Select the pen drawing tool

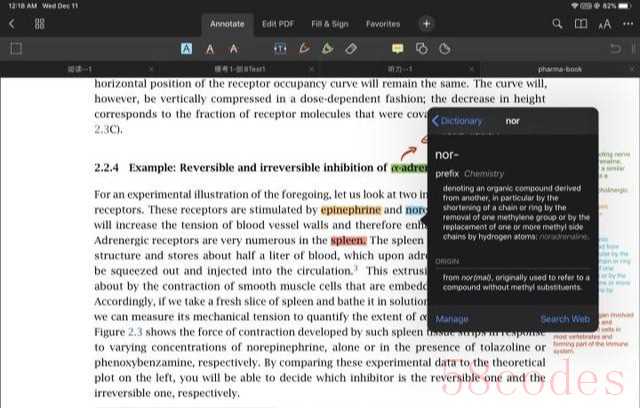pos(304,49)
